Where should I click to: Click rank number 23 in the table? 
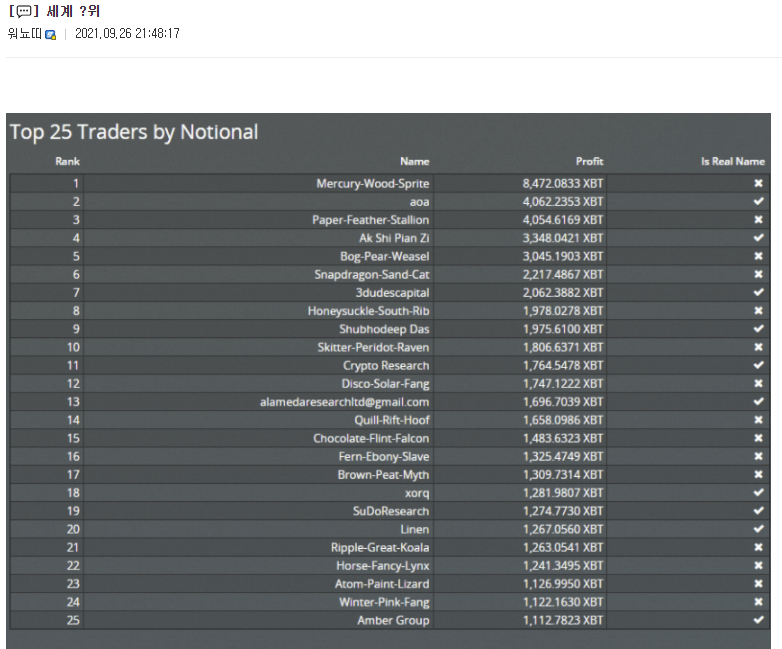click(x=73, y=584)
